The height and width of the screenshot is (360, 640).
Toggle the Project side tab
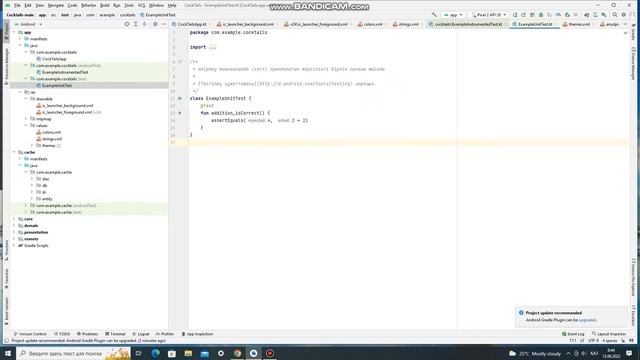(6, 31)
